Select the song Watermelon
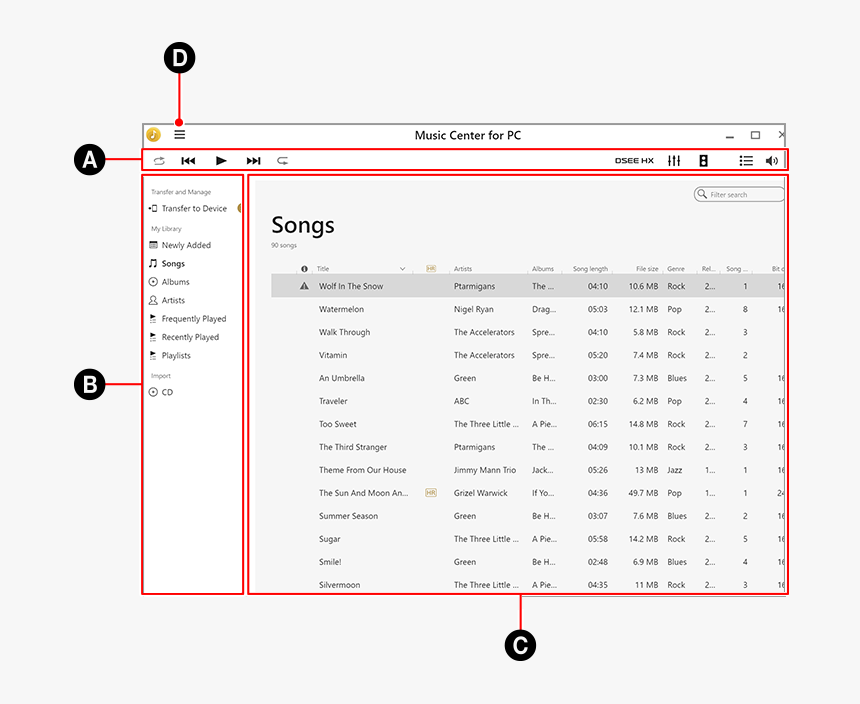The image size is (860, 704). (341, 309)
